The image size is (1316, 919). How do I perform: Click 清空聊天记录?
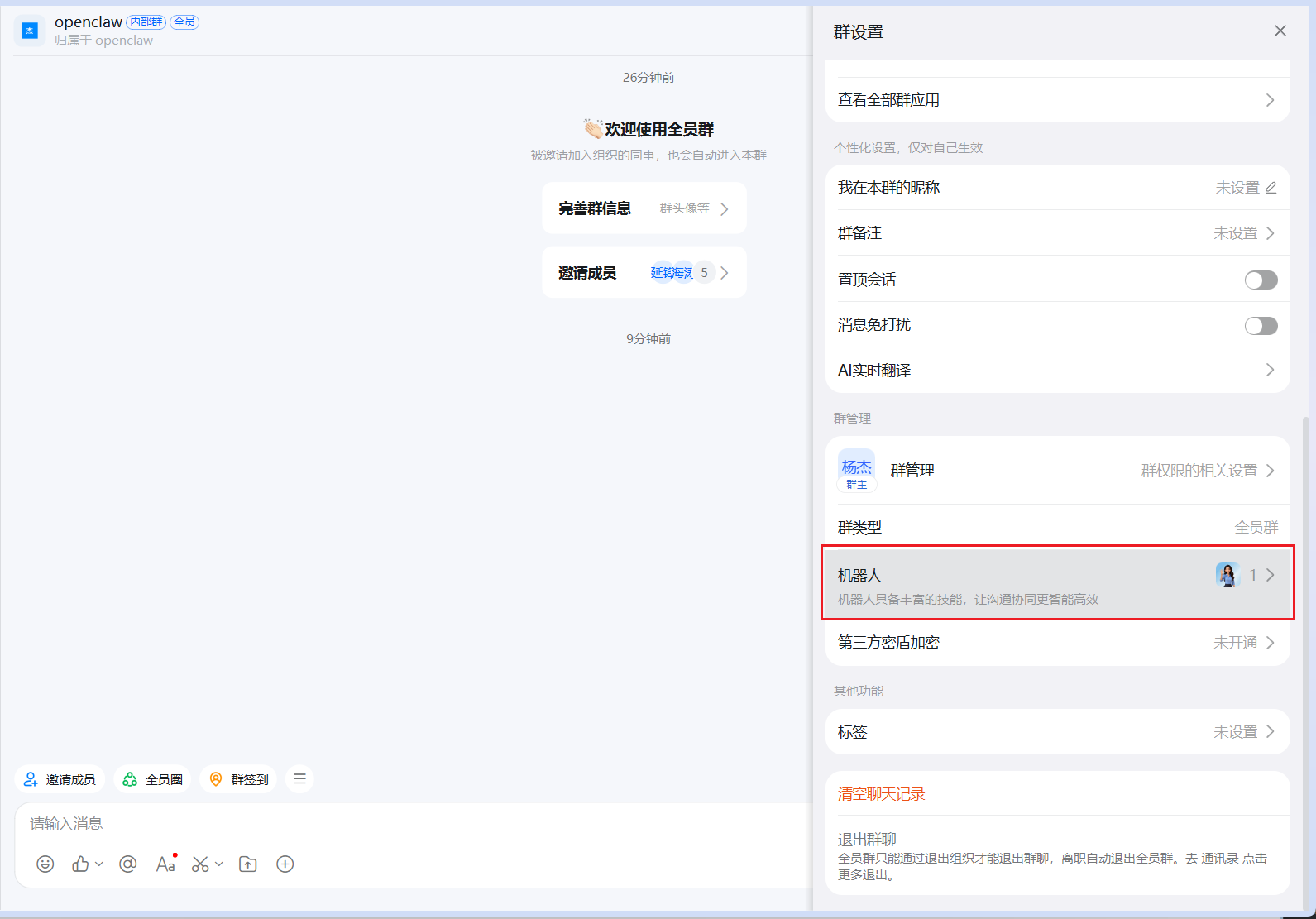[882, 794]
